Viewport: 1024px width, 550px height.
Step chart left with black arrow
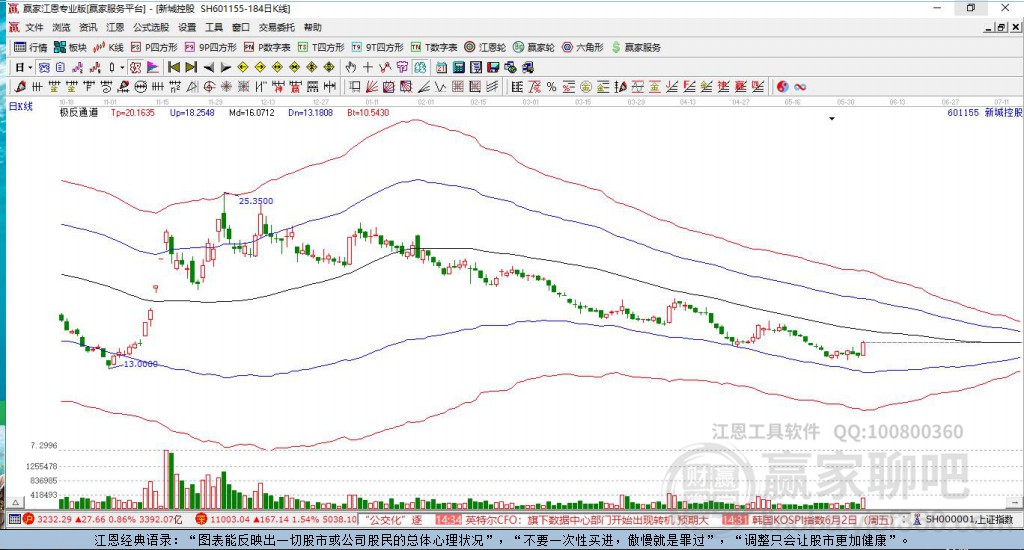[208, 67]
